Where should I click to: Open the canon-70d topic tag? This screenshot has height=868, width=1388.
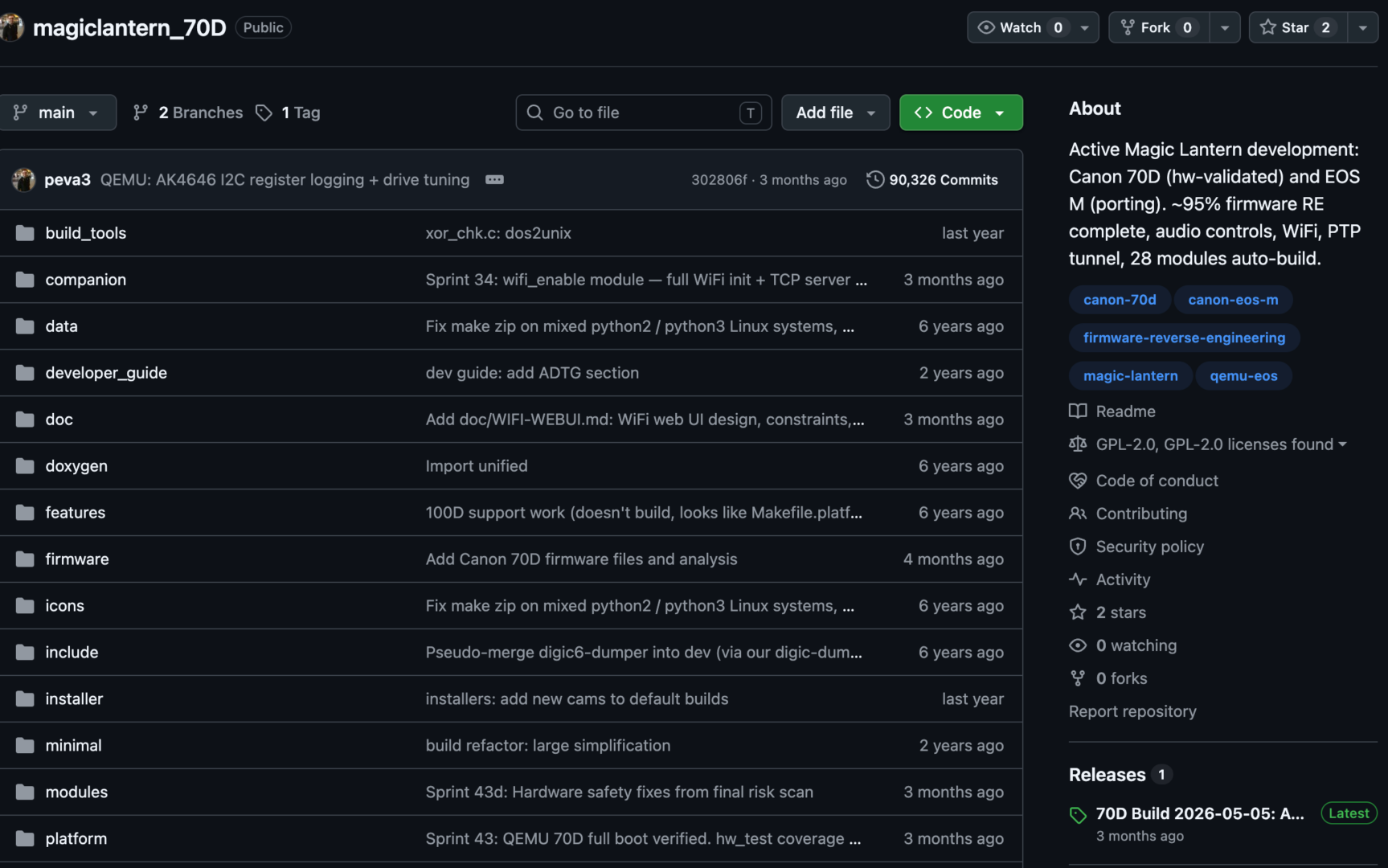[x=1120, y=300]
